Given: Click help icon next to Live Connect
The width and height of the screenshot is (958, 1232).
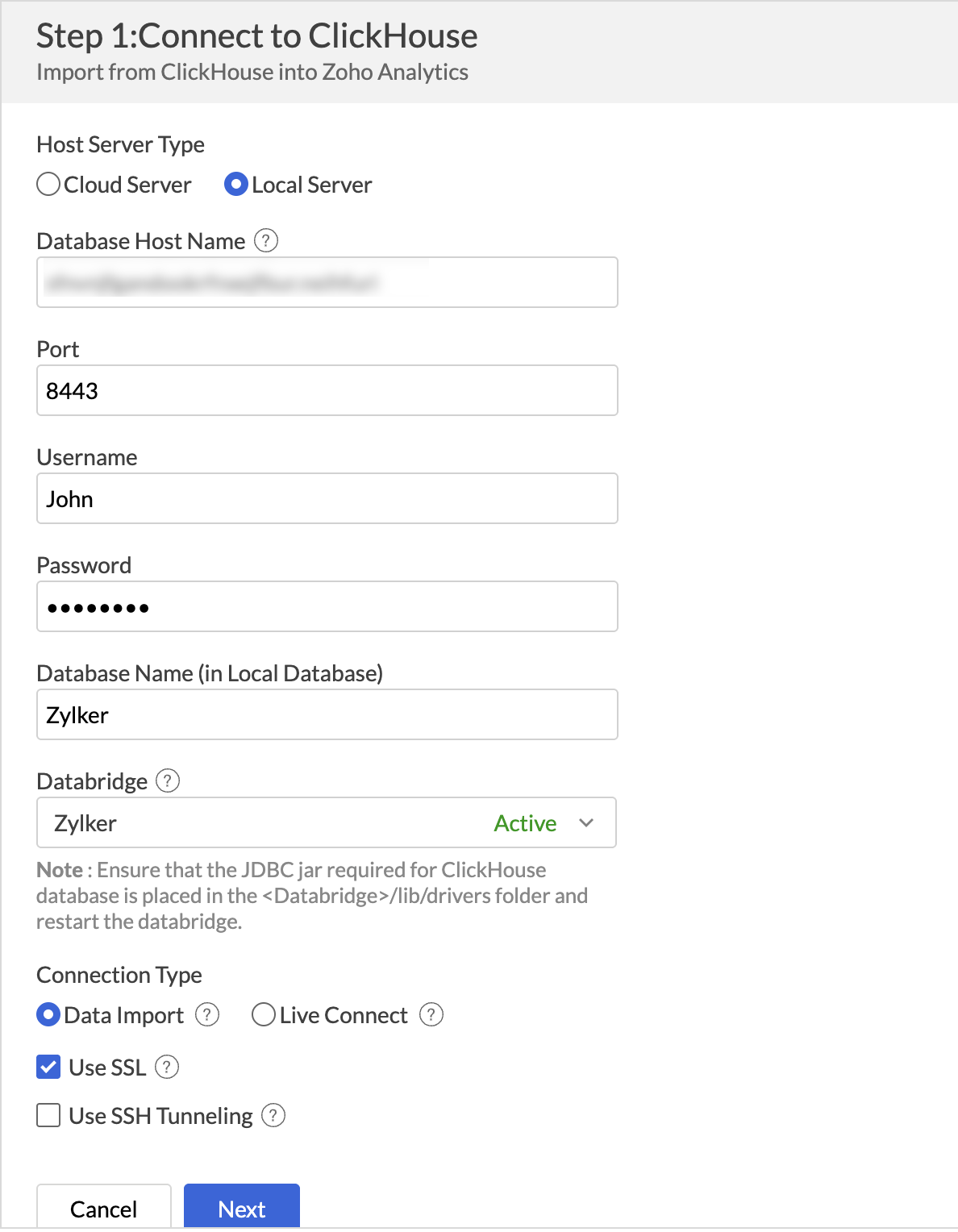Looking at the screenshot, I should pyautogui.click(x=431, y=1014).
